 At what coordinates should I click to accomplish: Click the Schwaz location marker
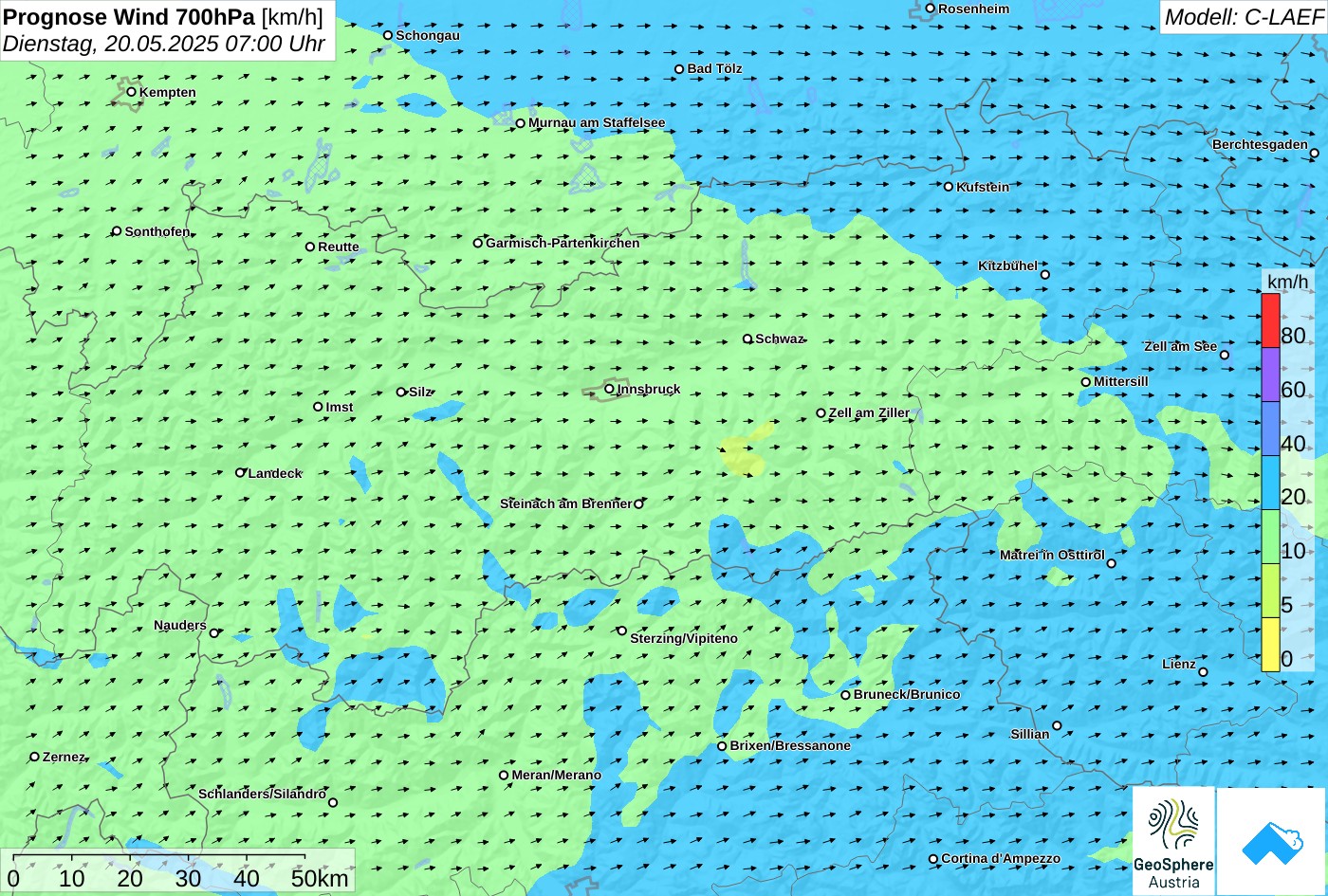(747, 338)
